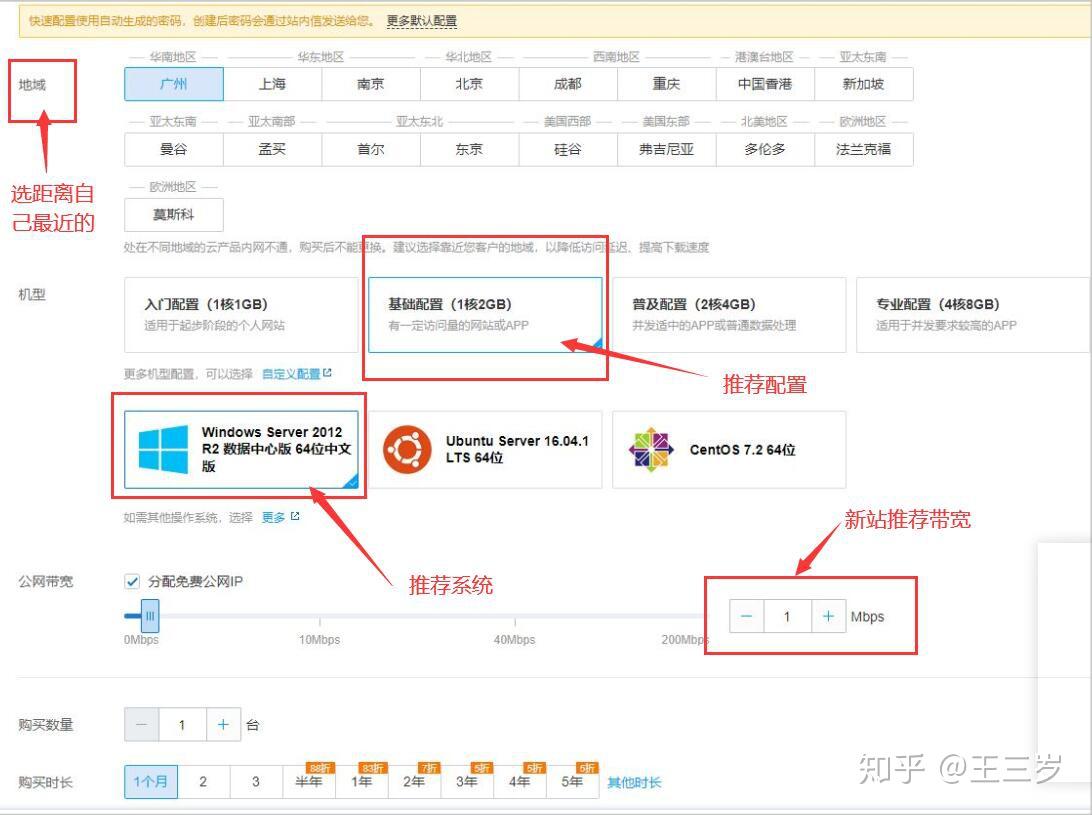Choose the 法兰克福 region

864,149
